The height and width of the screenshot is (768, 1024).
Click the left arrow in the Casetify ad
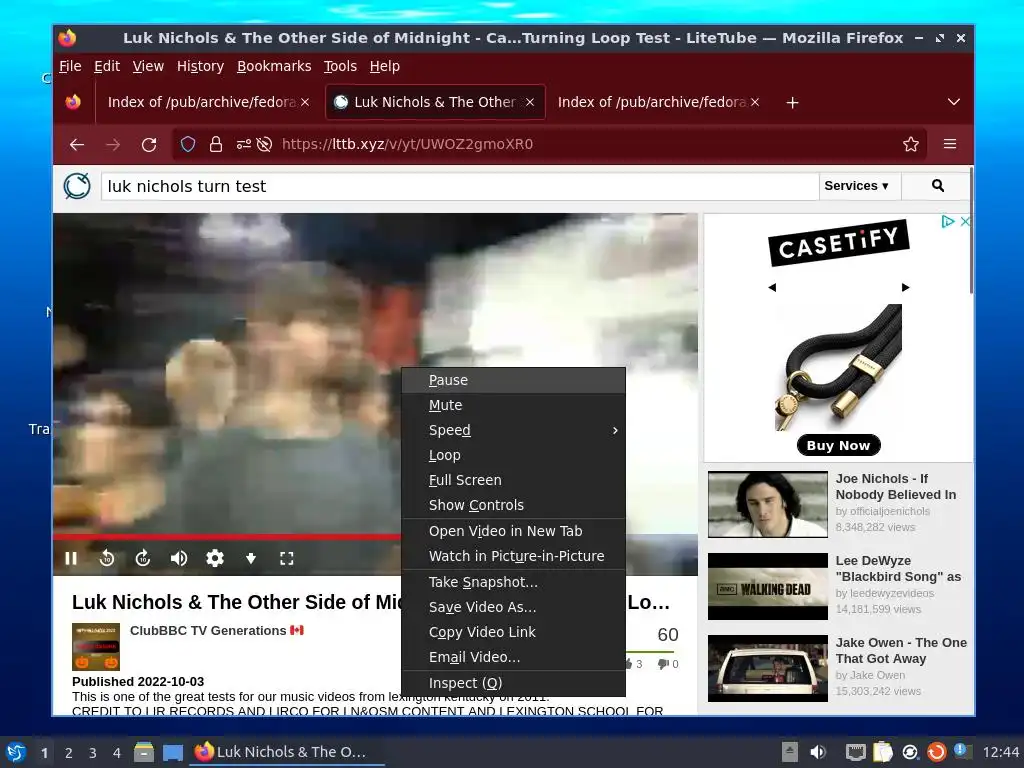(x=773, y=287)
